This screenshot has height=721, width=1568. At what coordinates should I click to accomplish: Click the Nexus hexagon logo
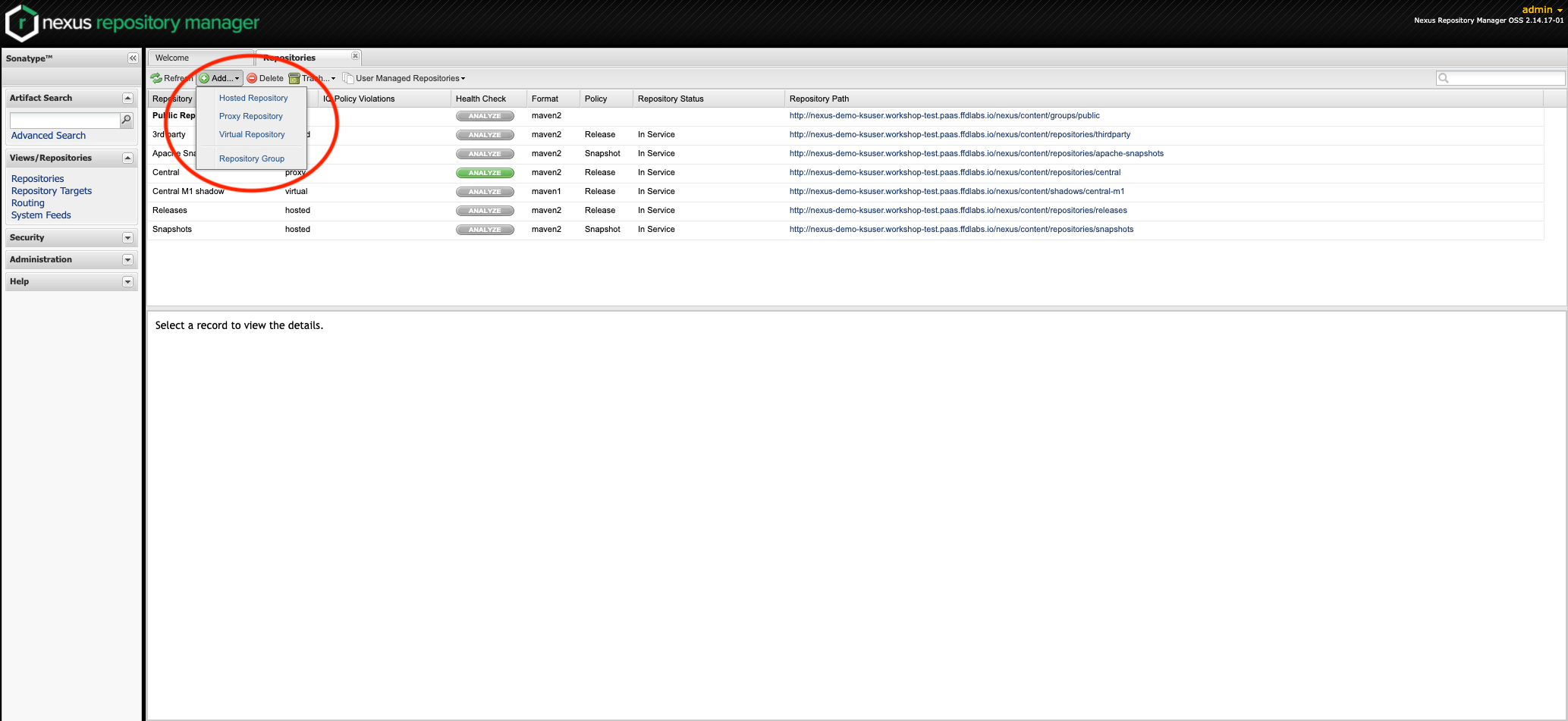(x=21, y=23)
